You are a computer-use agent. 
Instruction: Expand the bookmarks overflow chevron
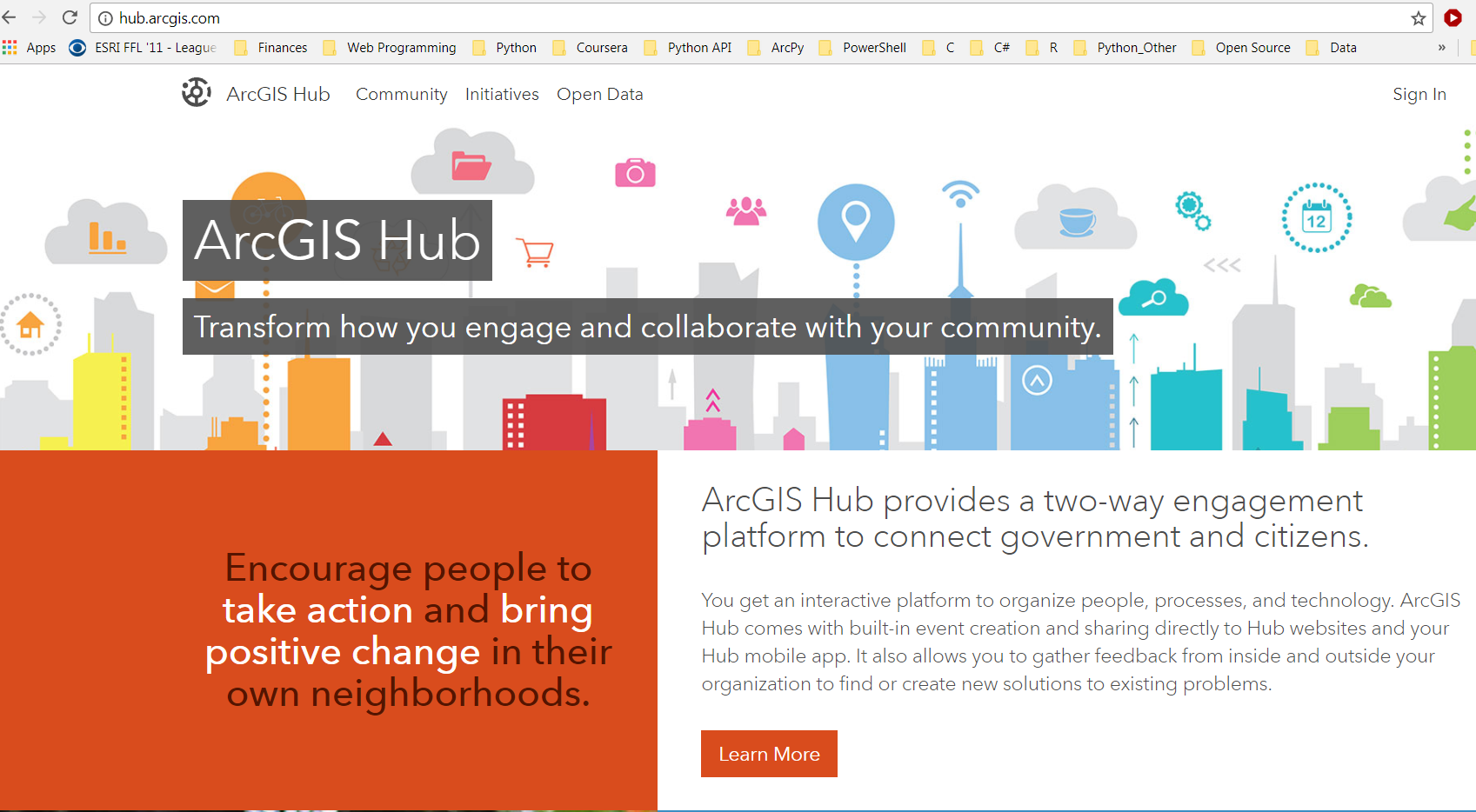(x=1442, y=48)
